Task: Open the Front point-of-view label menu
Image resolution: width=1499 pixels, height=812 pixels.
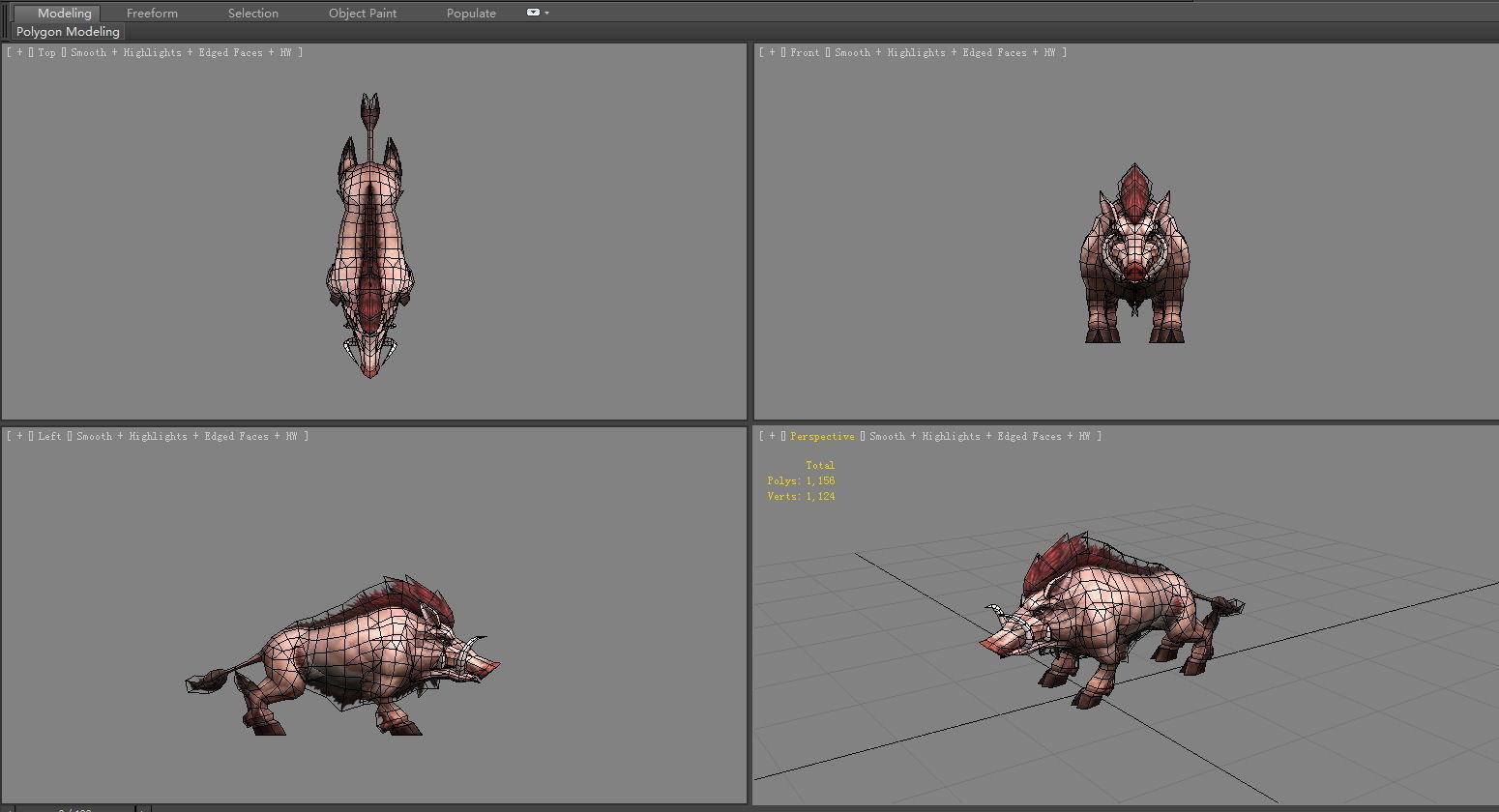Action: (805, 52)
